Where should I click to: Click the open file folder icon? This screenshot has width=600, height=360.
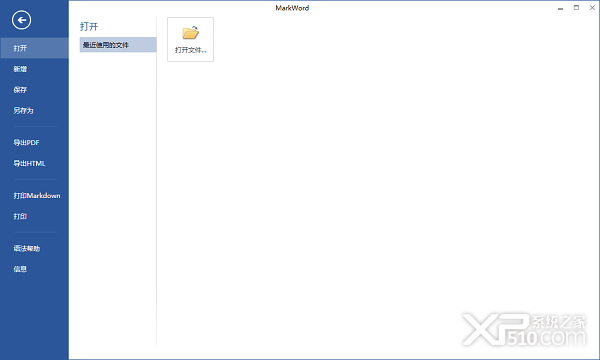coord(191,33)
